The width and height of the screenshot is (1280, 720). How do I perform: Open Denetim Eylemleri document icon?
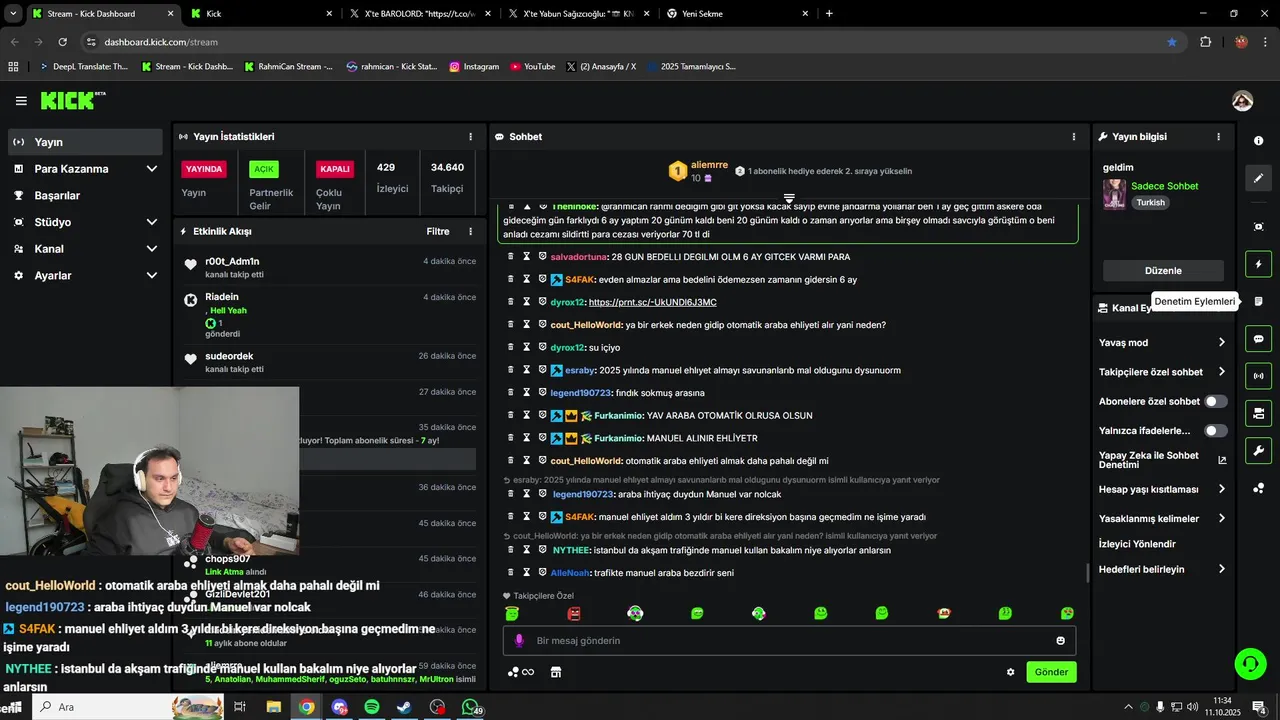[x=1258, y=301]
